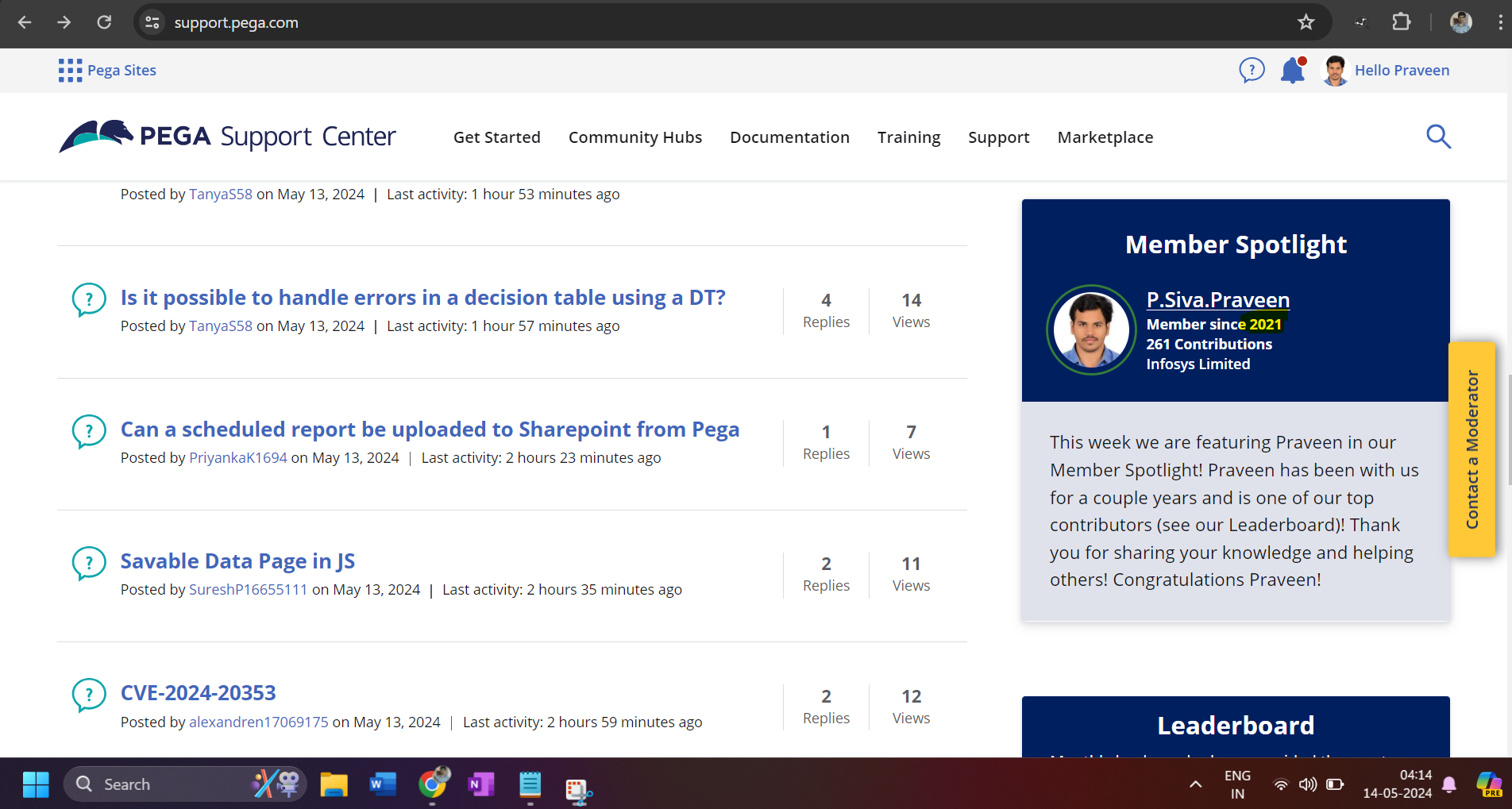
Task: Reload the support.pega.com page
Action: point(104,22)
